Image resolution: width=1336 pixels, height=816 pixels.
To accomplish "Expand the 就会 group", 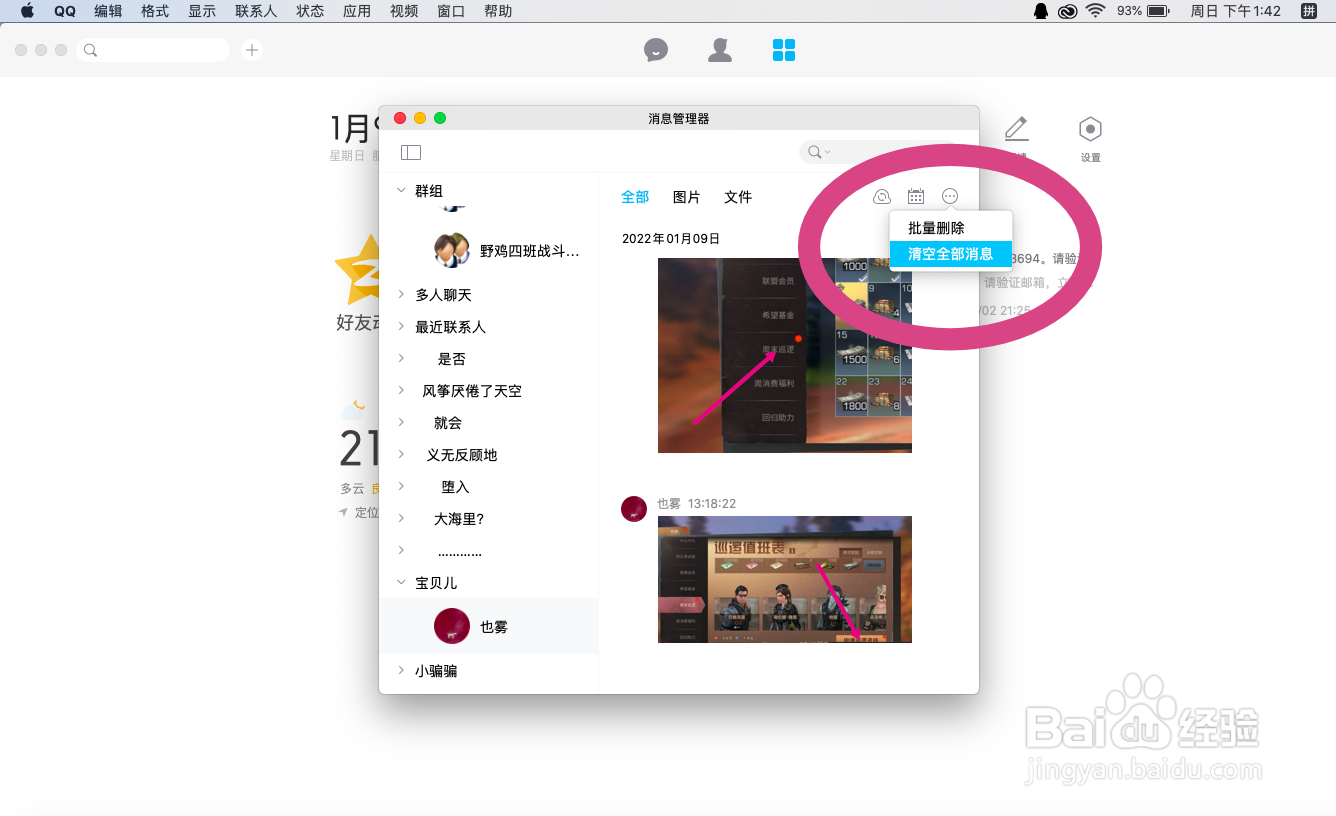I will [401, 422].
